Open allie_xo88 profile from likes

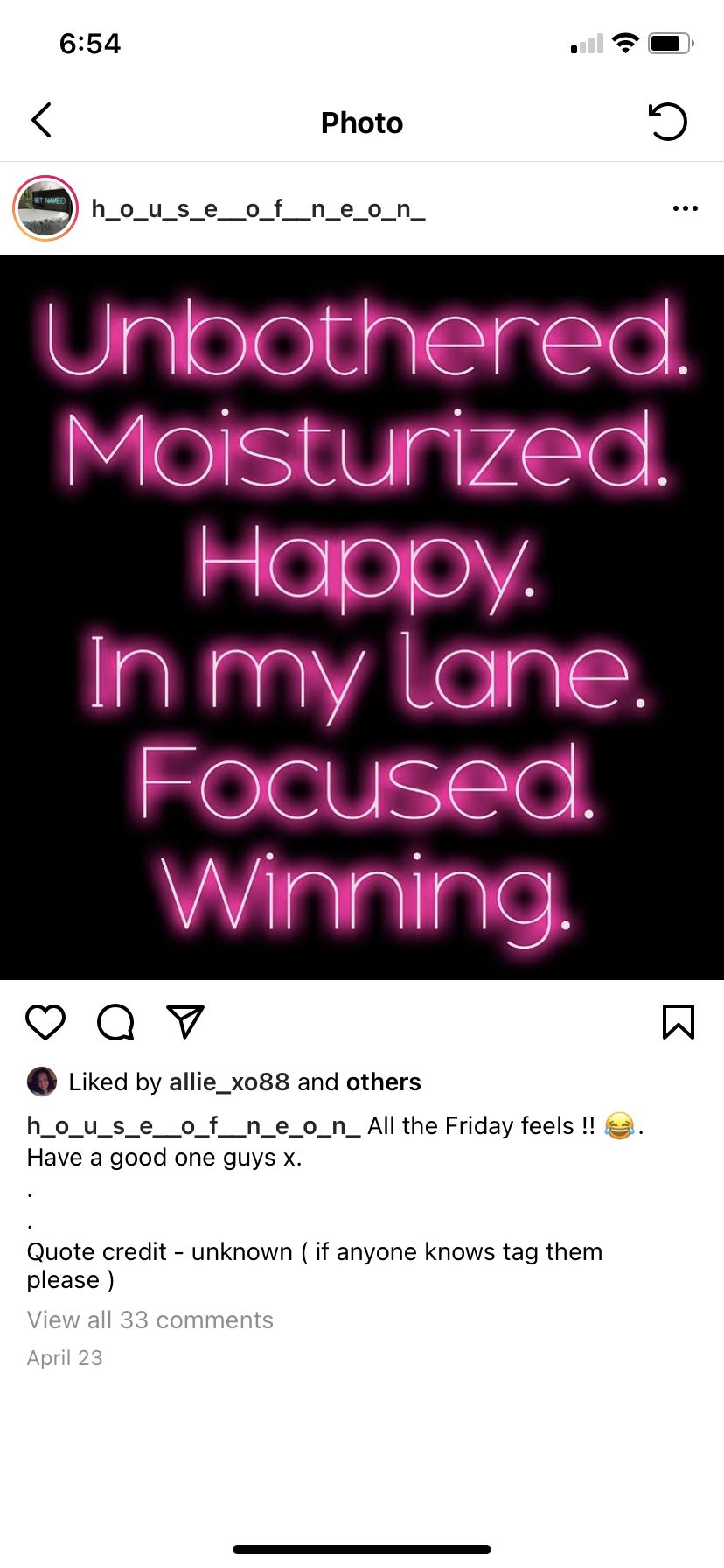(229, 1082)
